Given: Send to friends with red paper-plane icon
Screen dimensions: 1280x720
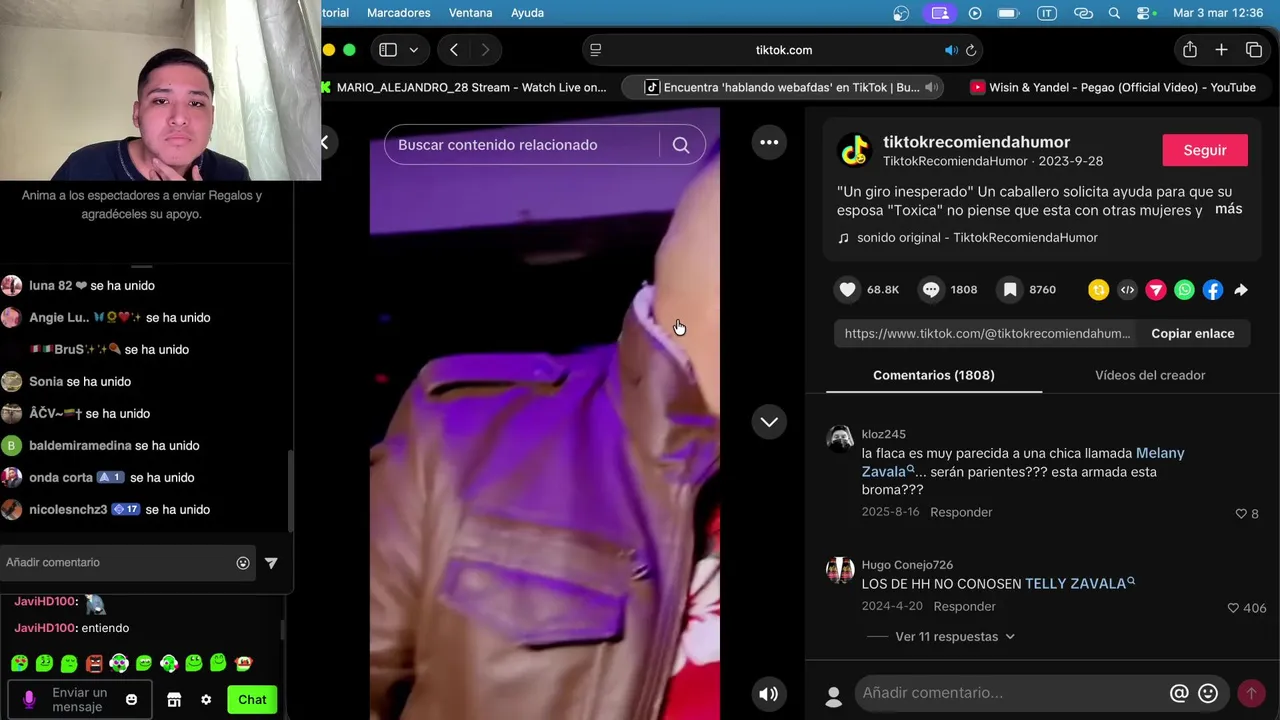Looking at the screenshot, I should pos(1156,290).
